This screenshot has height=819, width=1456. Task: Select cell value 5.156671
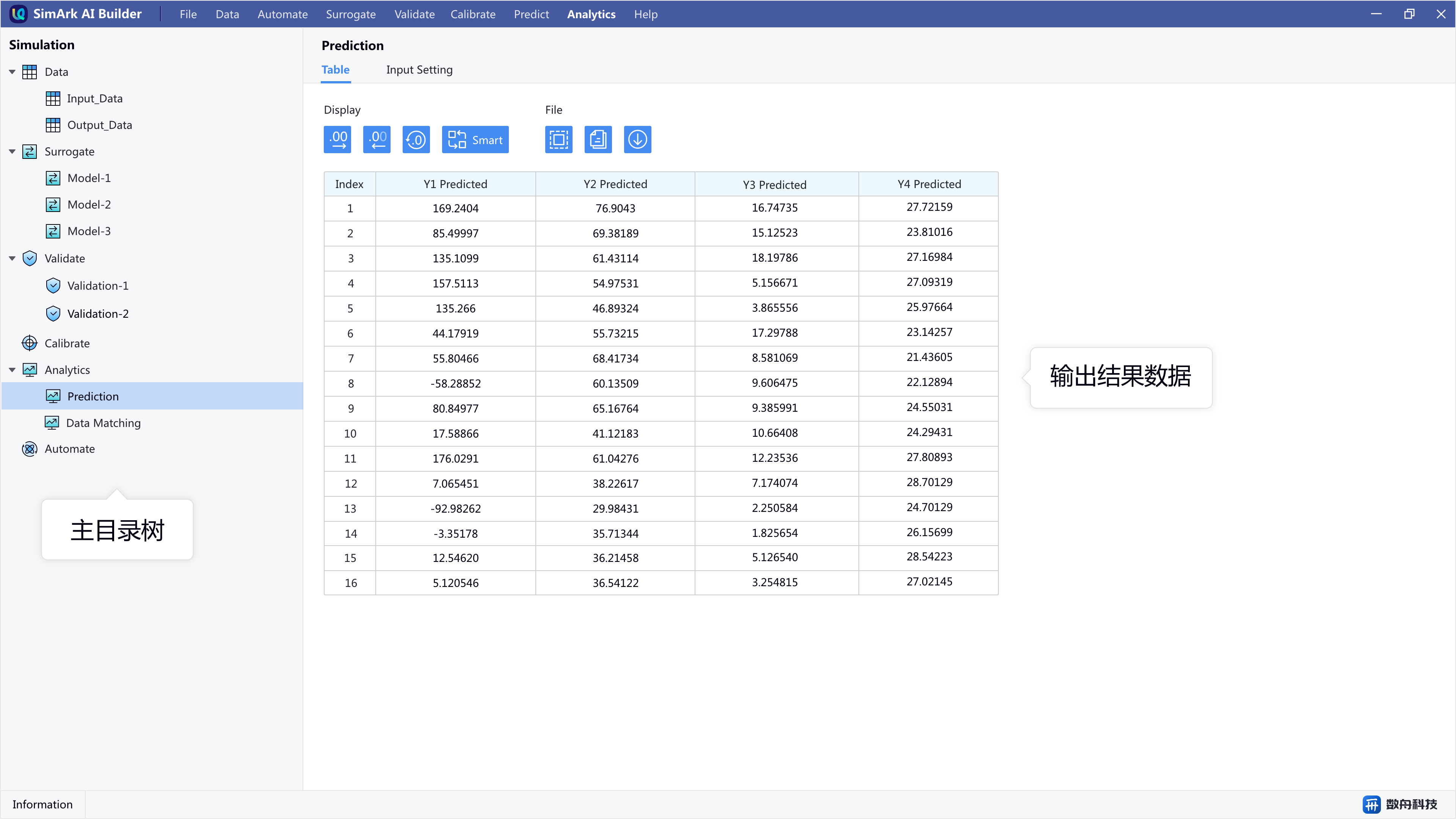pos(774,282)
